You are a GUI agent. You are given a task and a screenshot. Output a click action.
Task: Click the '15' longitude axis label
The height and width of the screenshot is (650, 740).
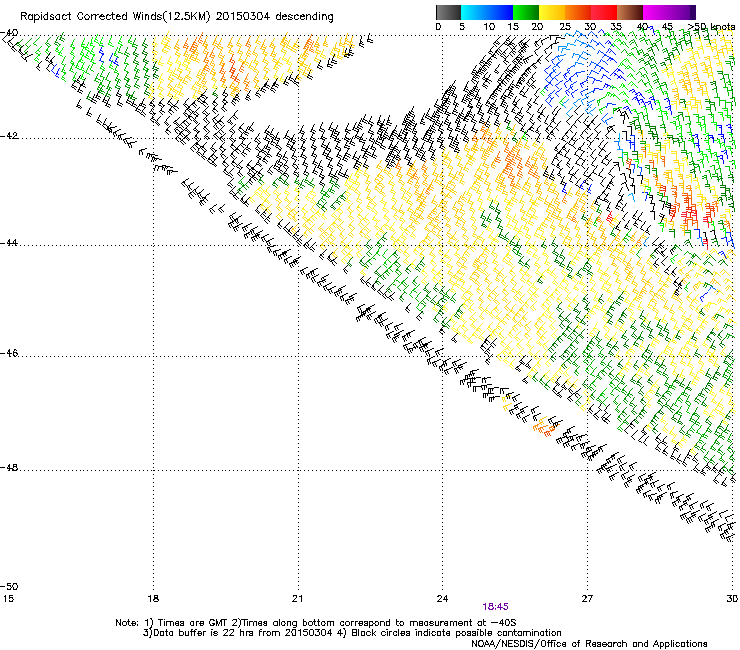tap(8, 599)
